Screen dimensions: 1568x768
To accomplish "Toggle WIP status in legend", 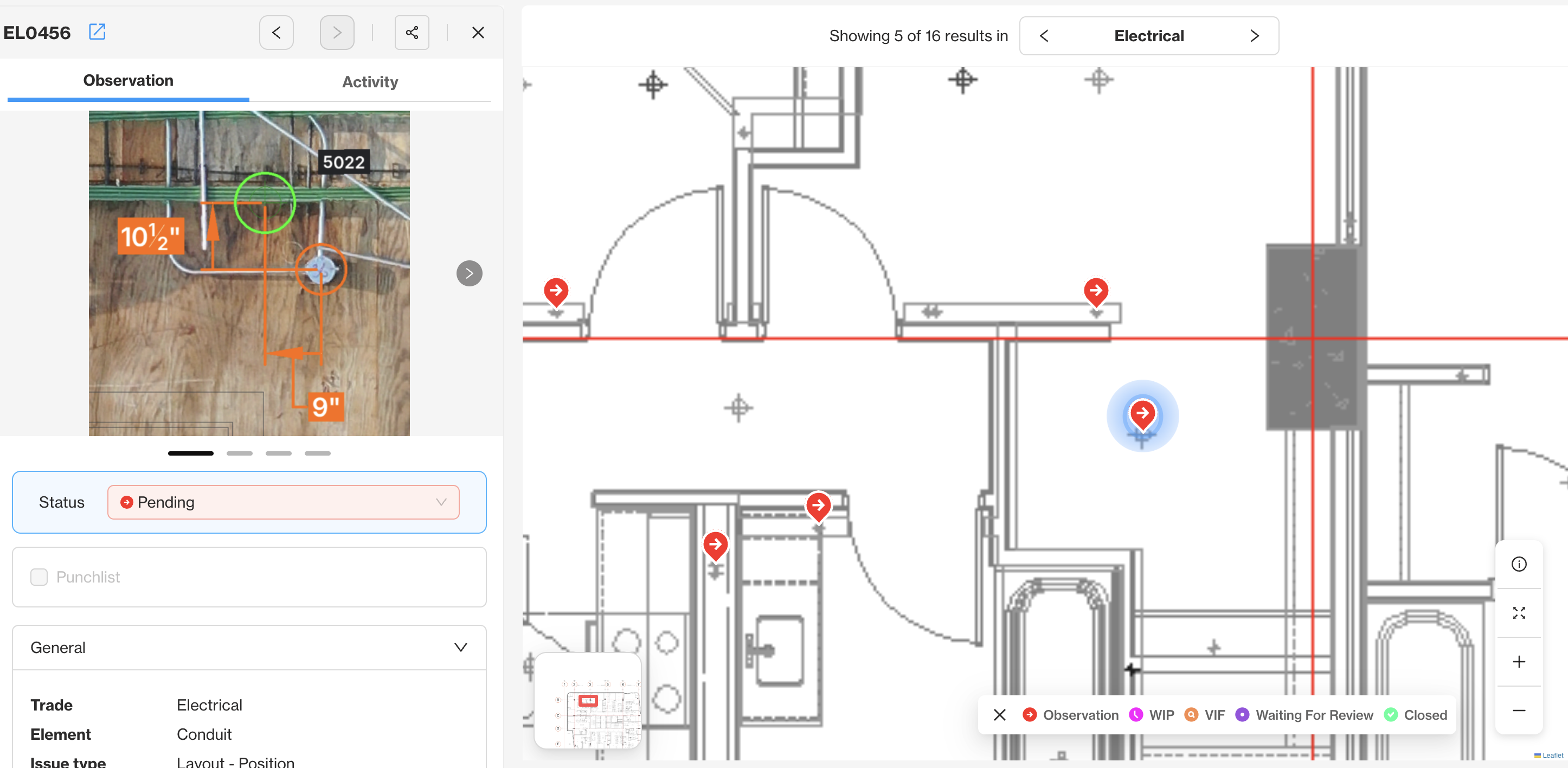I will [x=1151, y=714].
